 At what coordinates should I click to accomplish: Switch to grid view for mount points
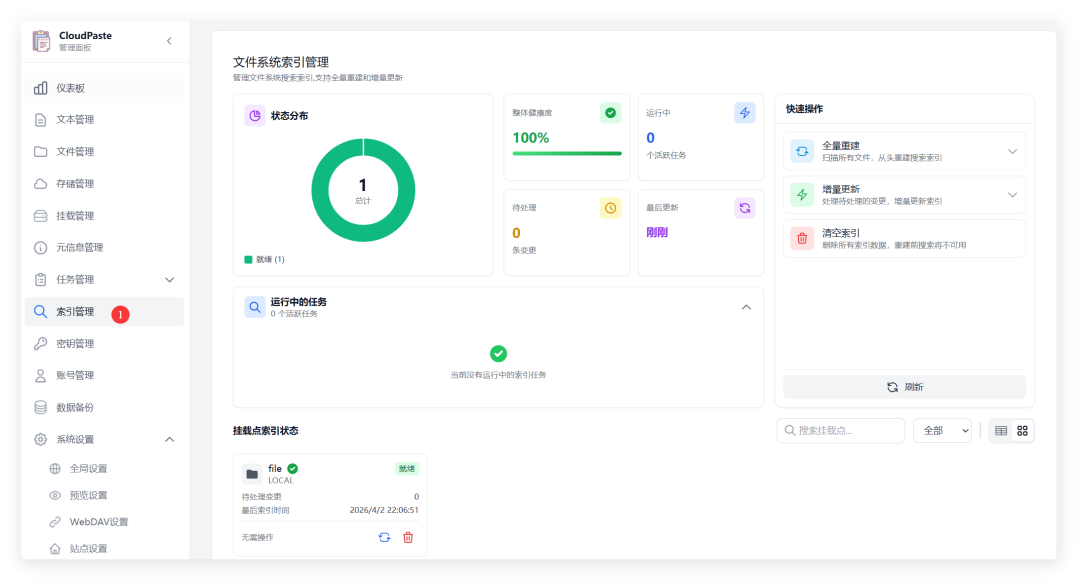[1023, 430]
